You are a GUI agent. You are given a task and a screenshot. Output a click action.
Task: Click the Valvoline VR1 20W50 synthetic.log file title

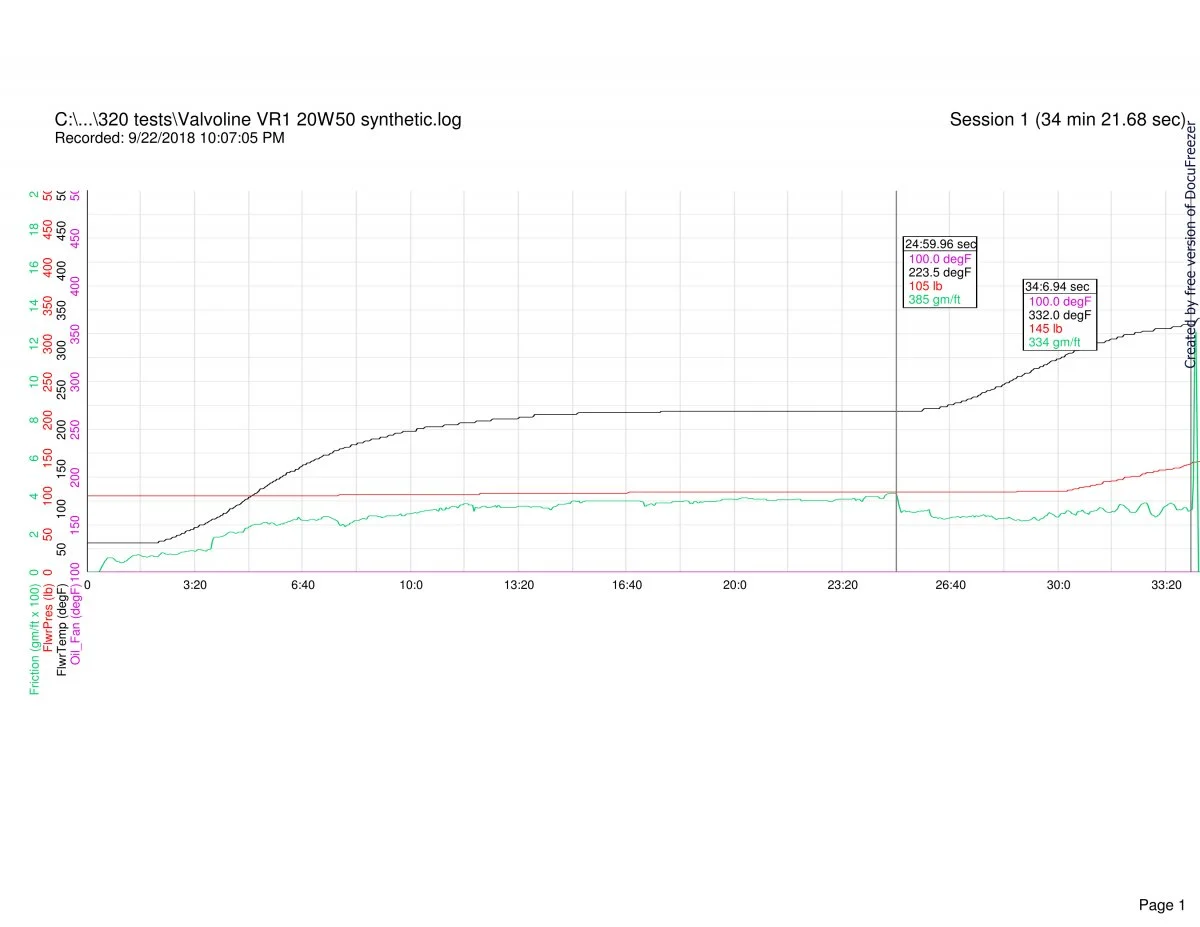point(258,120)
